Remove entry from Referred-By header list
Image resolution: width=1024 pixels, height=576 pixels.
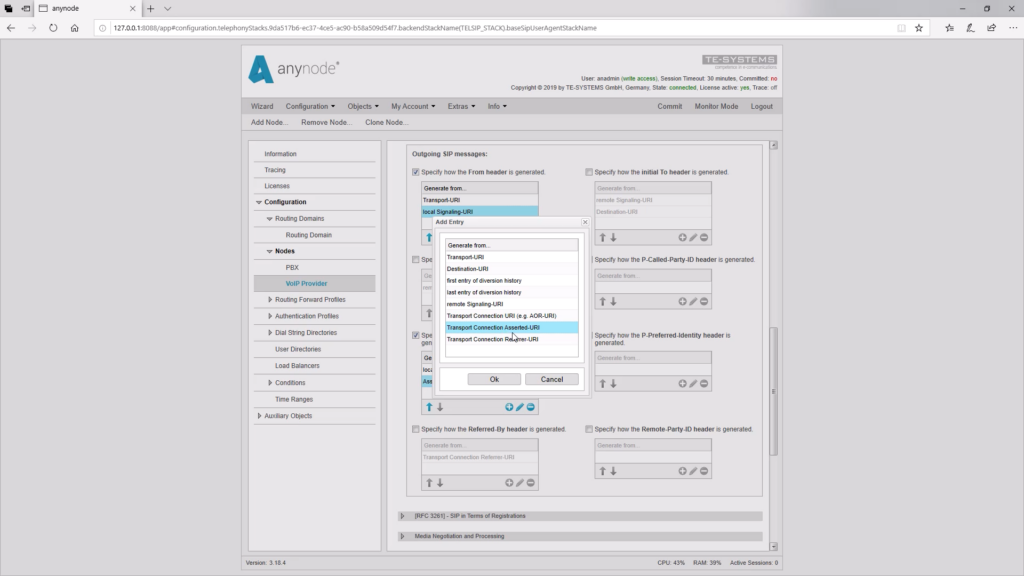531,483
